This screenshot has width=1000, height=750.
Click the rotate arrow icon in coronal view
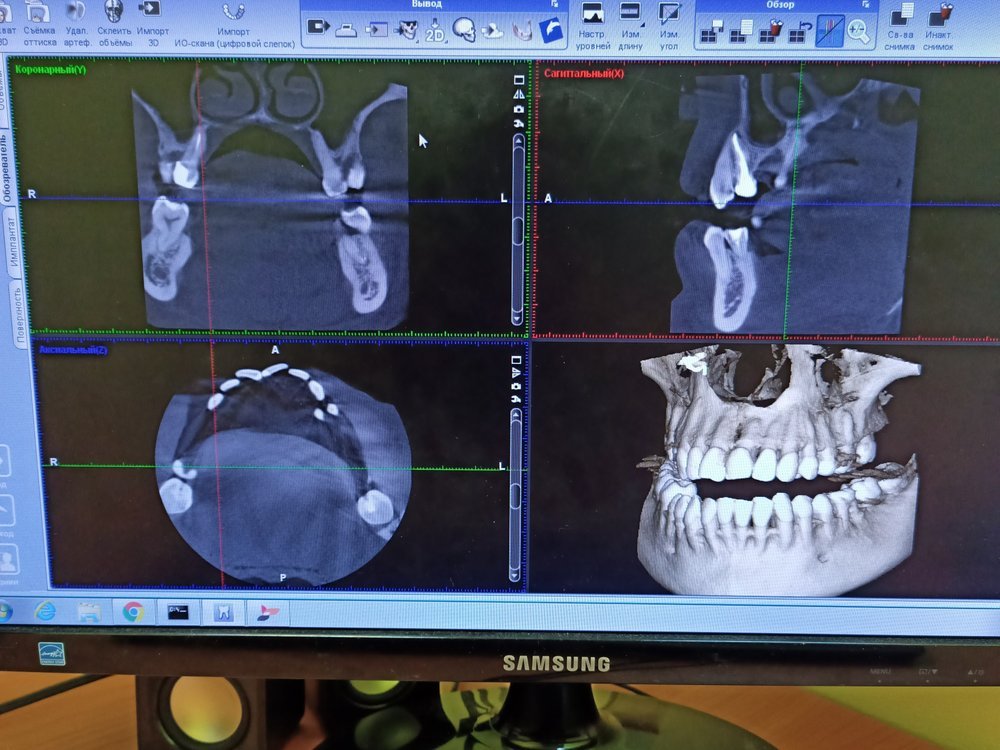click(x=518, y=122)
